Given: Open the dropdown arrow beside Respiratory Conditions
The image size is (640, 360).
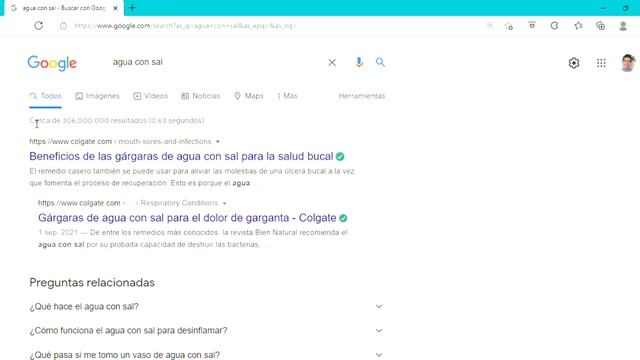Looking at the screenshot, I should pyautogui.click(x=224, y=203).
